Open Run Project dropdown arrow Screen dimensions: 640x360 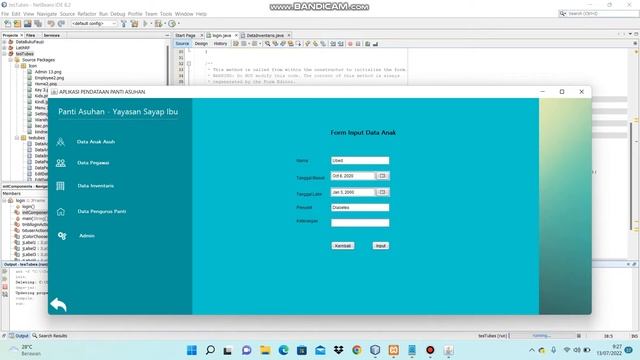(151, 24)
